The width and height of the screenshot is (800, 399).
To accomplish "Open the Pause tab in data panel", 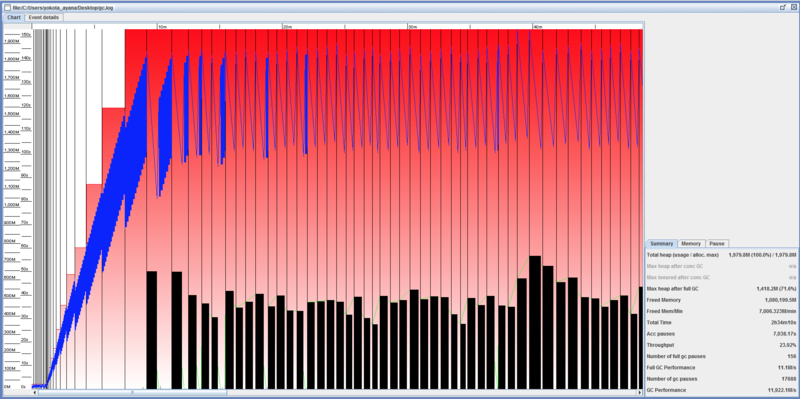I will pos(717,243).
